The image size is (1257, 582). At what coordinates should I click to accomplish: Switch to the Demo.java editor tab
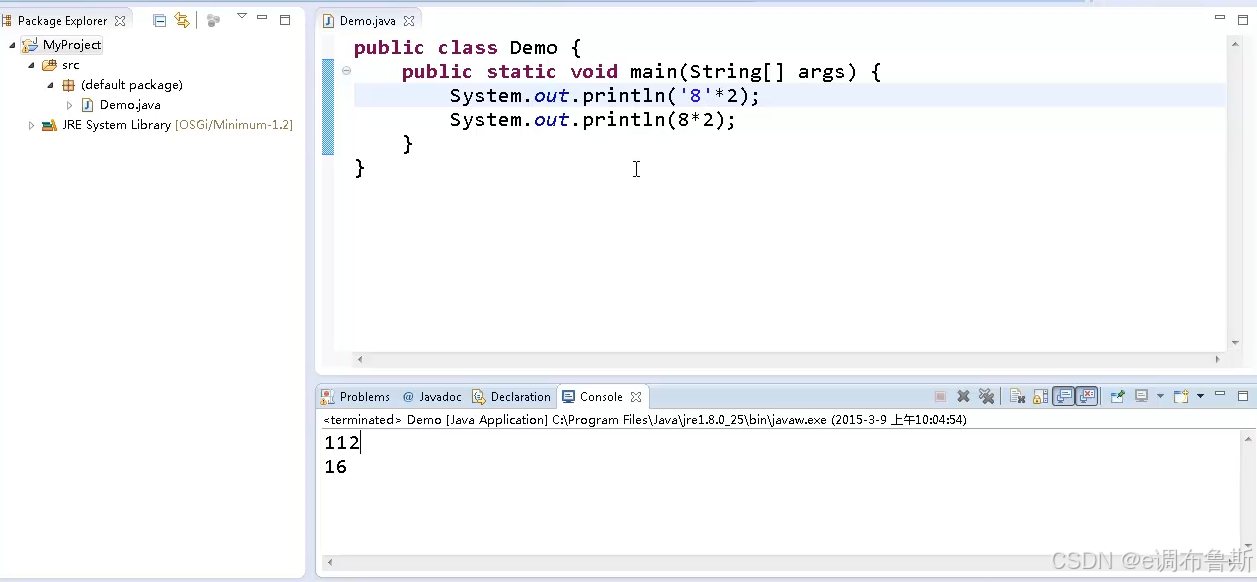[368, 20]
